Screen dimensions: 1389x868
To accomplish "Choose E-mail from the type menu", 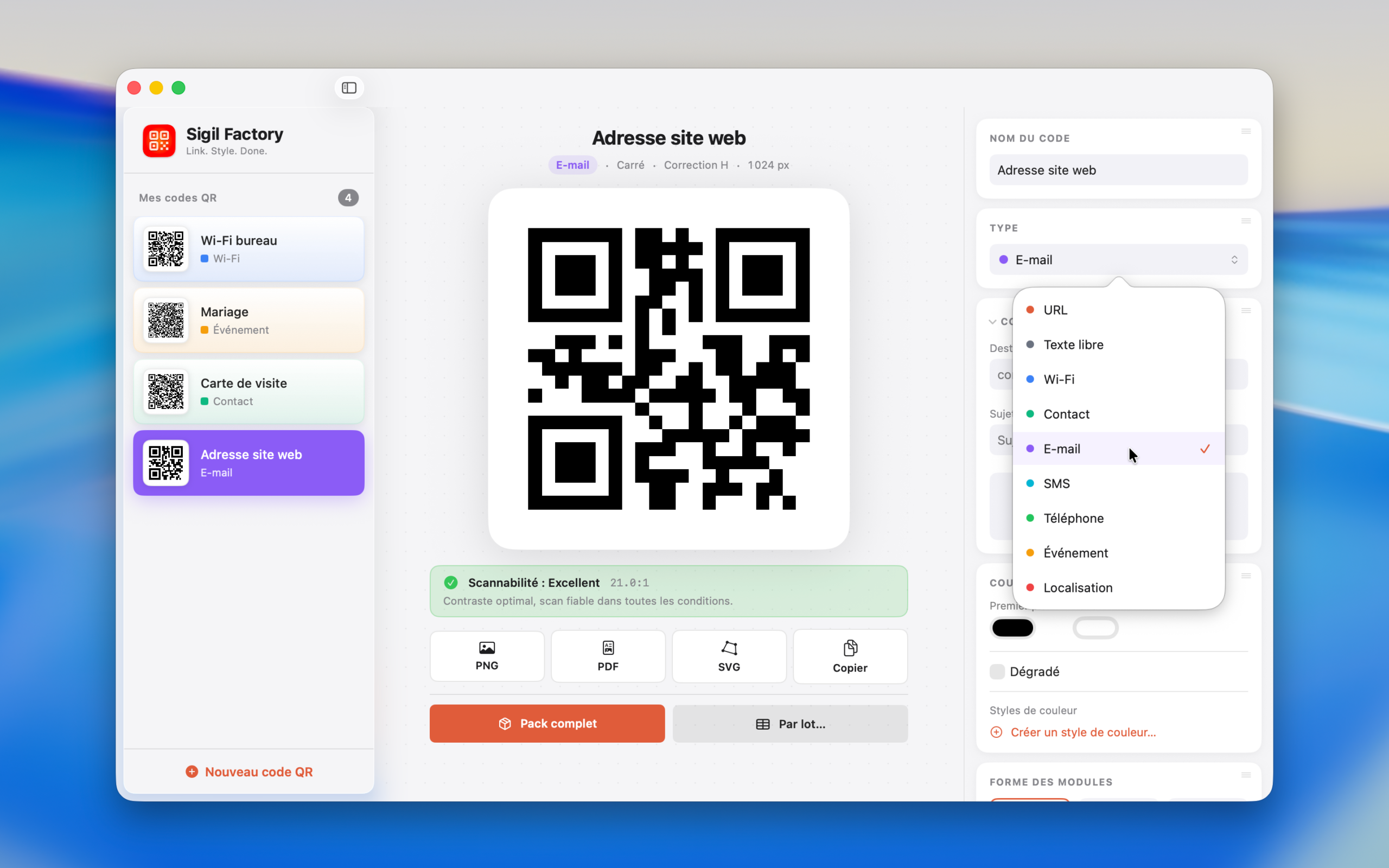I will pos(1118,449).
